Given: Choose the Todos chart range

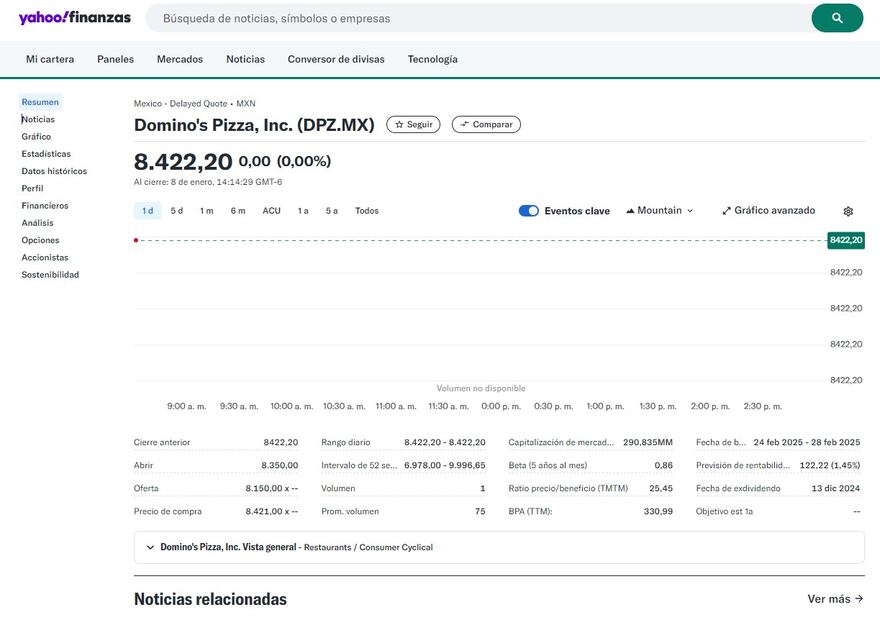Looking at the screenshot, I should coord(367,211).
